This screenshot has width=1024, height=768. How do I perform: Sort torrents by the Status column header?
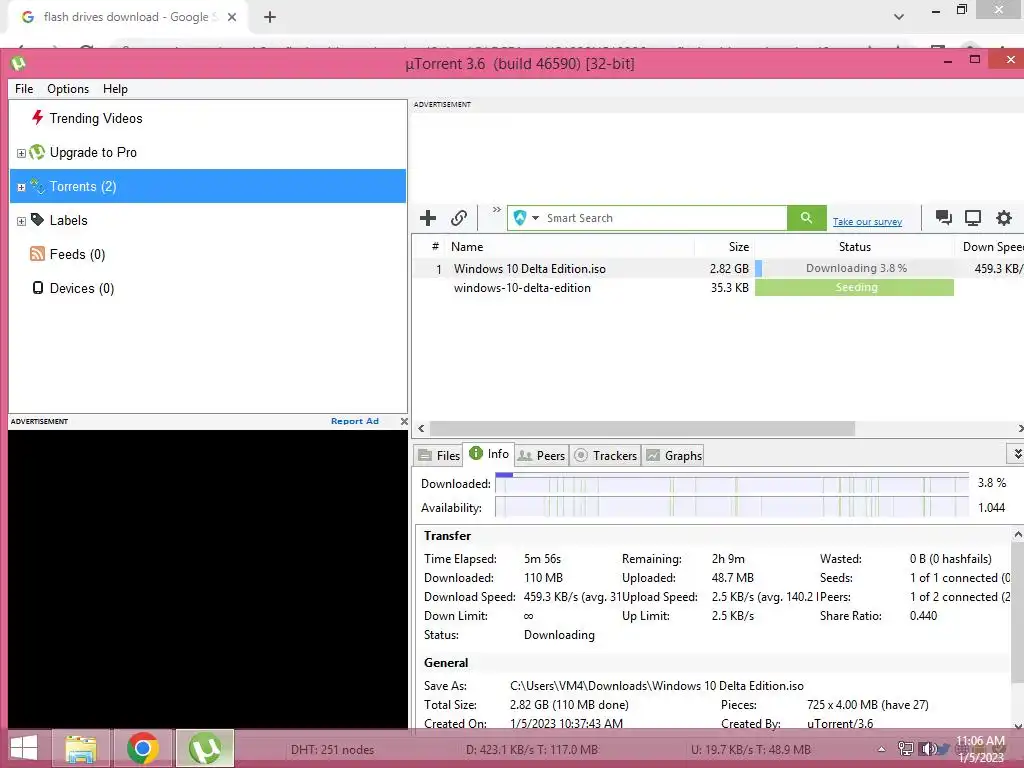(x=854, y=247)
